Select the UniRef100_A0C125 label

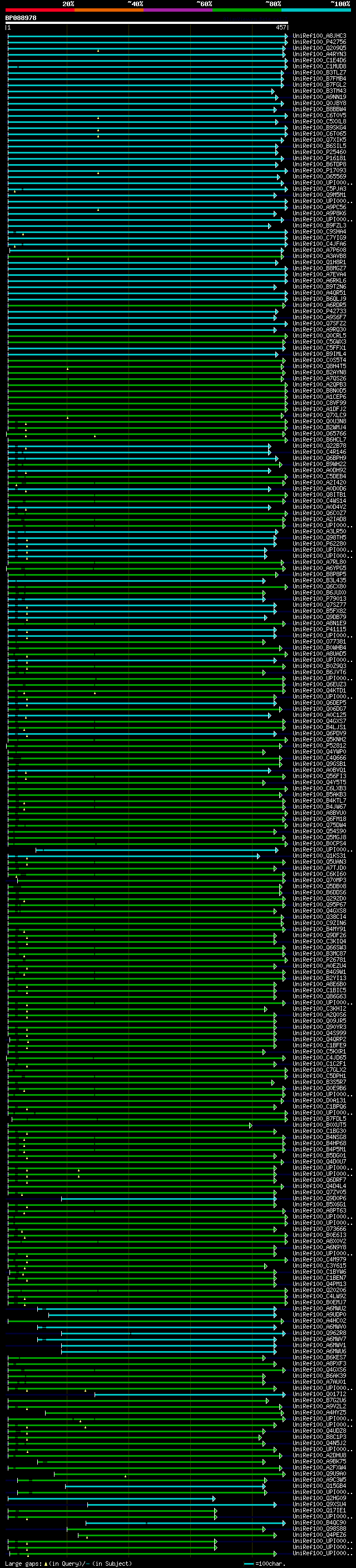[x=319, y=715]
